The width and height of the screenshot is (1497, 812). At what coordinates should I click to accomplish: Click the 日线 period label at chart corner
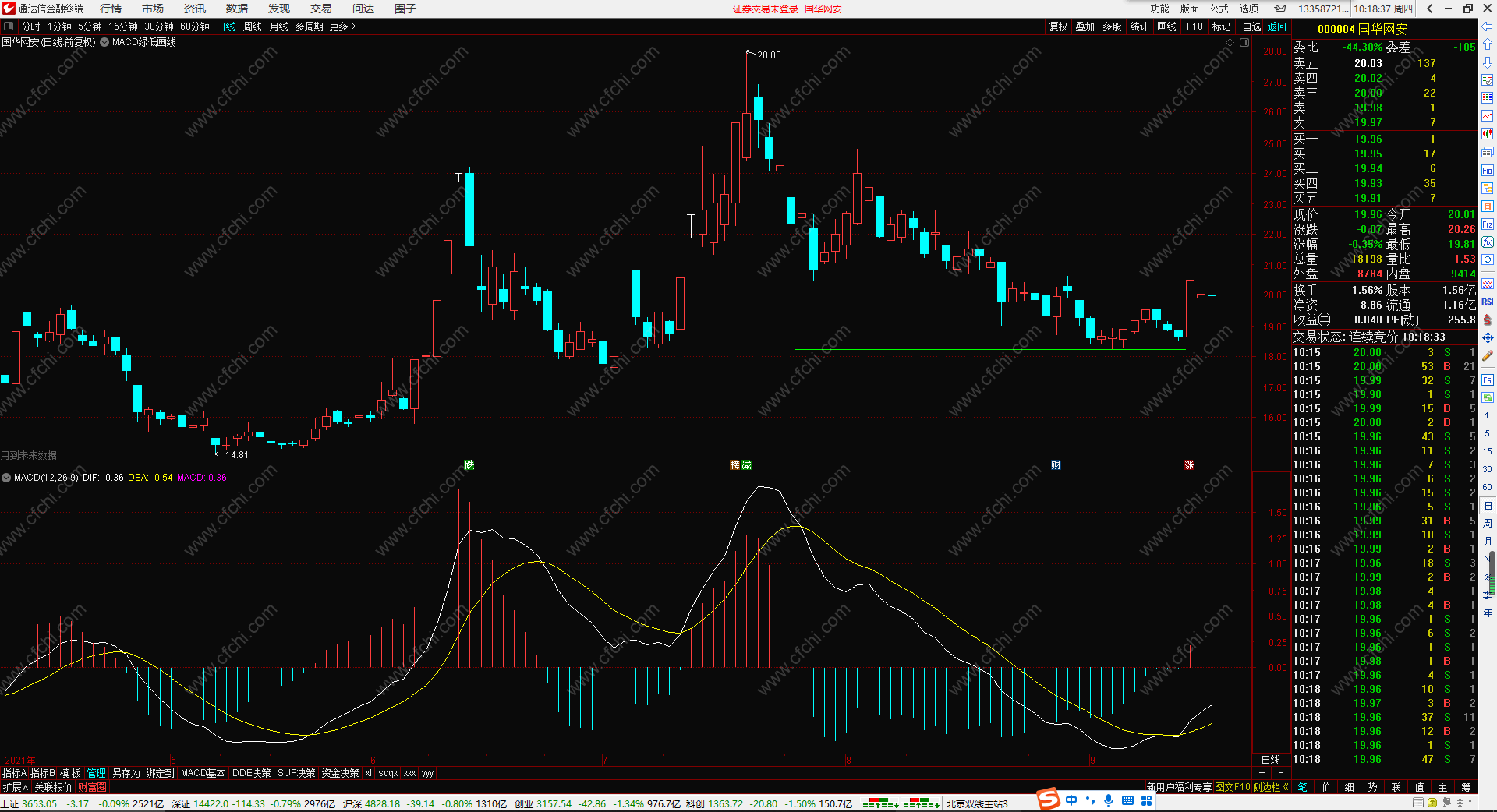(x=1271, y=760)
